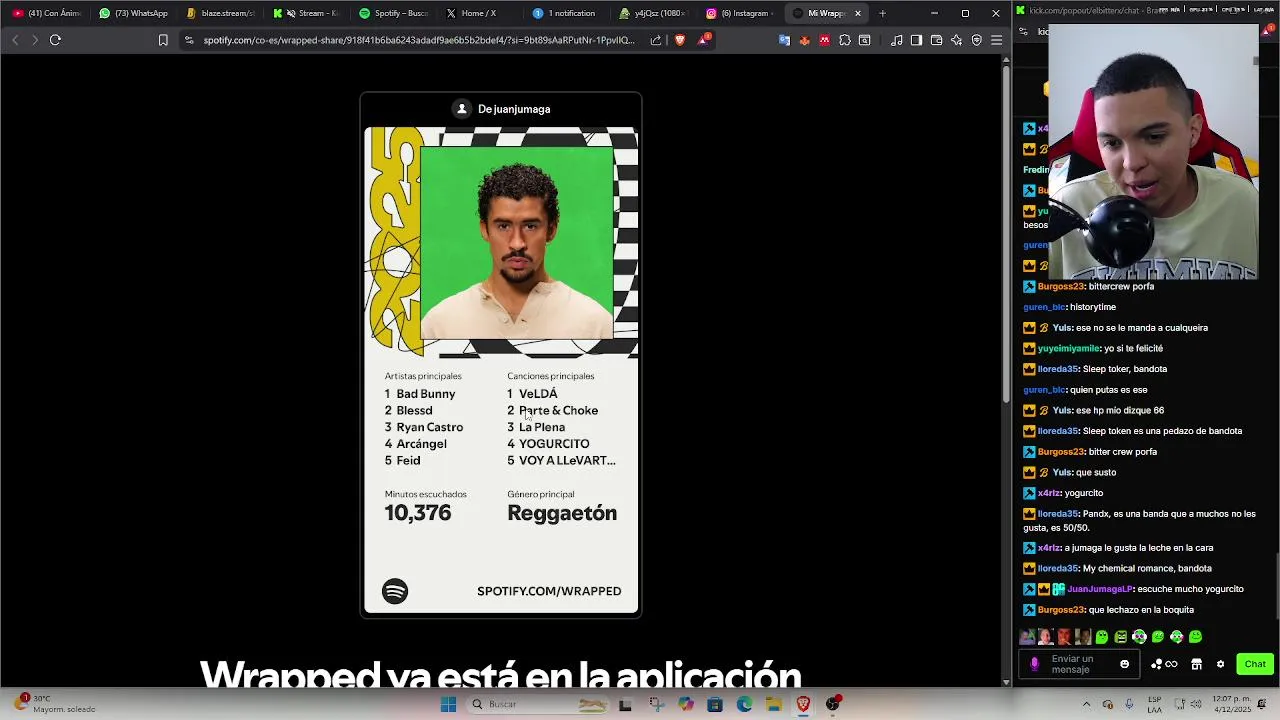The image size is (1280, 720).
Task: Open Leo AI sparkle icon
Action: 957,40
